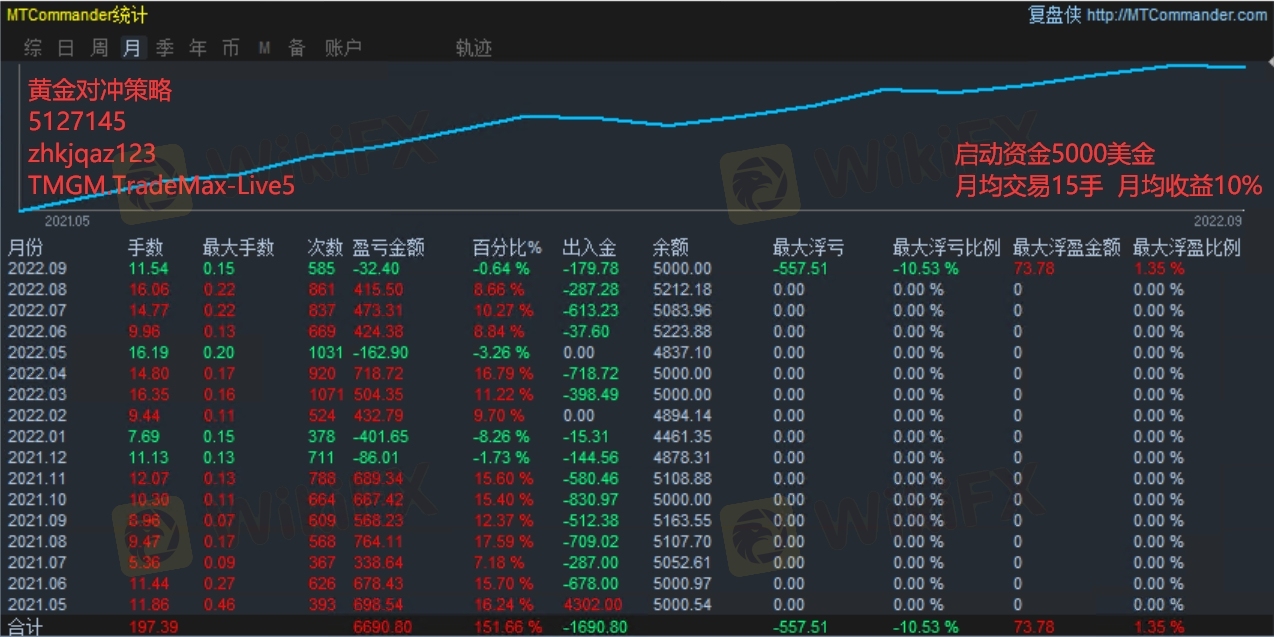
Task: Open the 日 daily statistics tab
Action: [x=66, y=48]
